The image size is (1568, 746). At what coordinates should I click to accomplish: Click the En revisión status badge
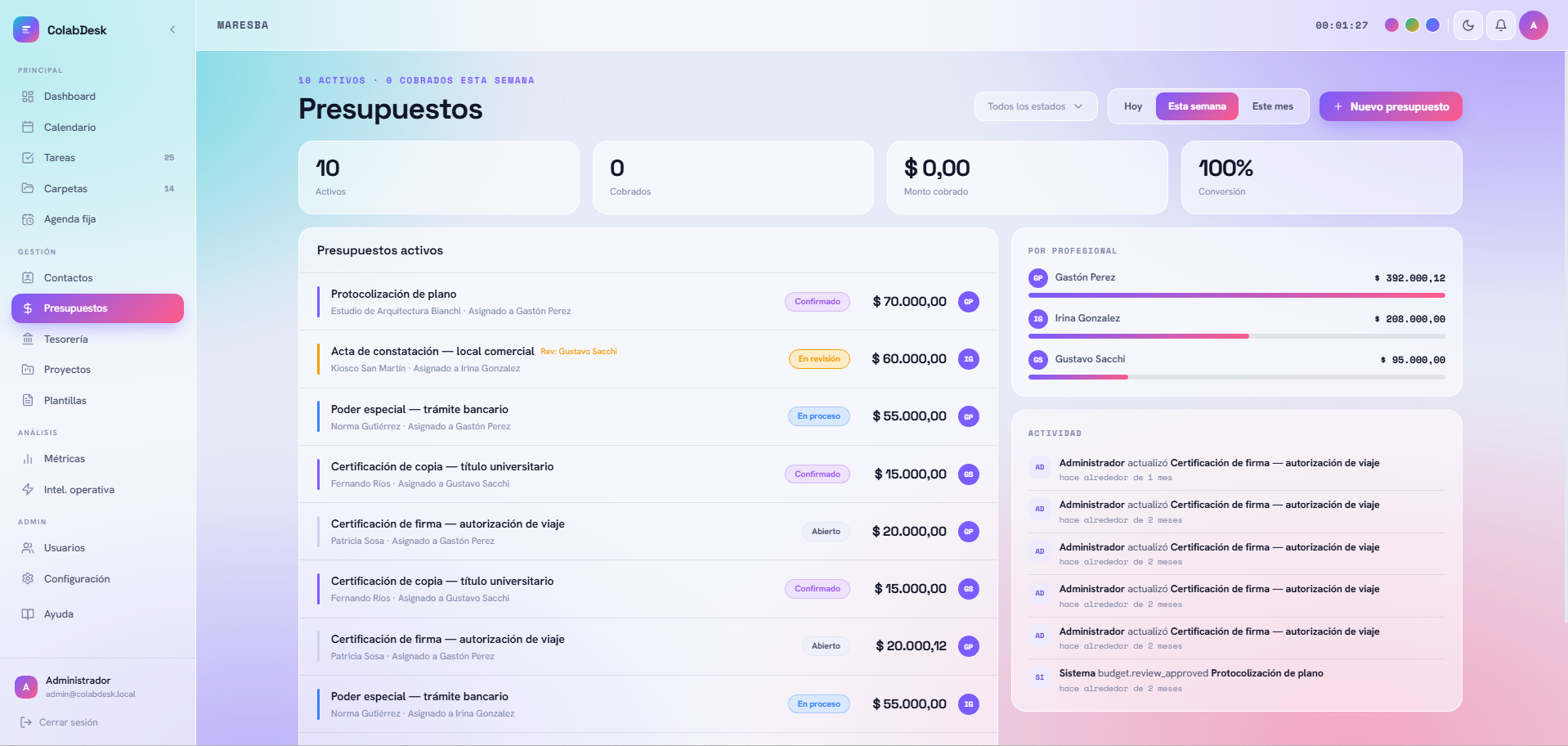[819, 359]
